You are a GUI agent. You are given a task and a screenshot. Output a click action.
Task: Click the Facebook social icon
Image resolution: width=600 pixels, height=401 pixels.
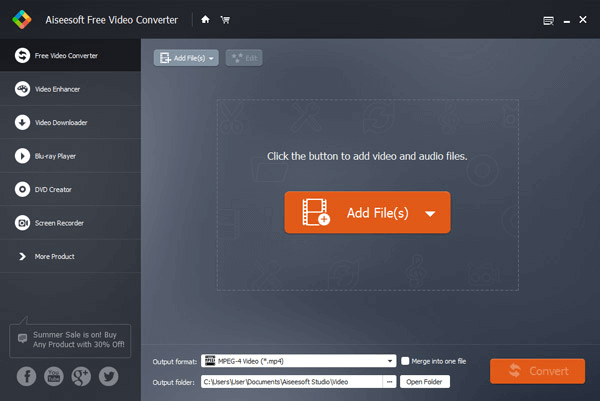click(x=24, y=376)
